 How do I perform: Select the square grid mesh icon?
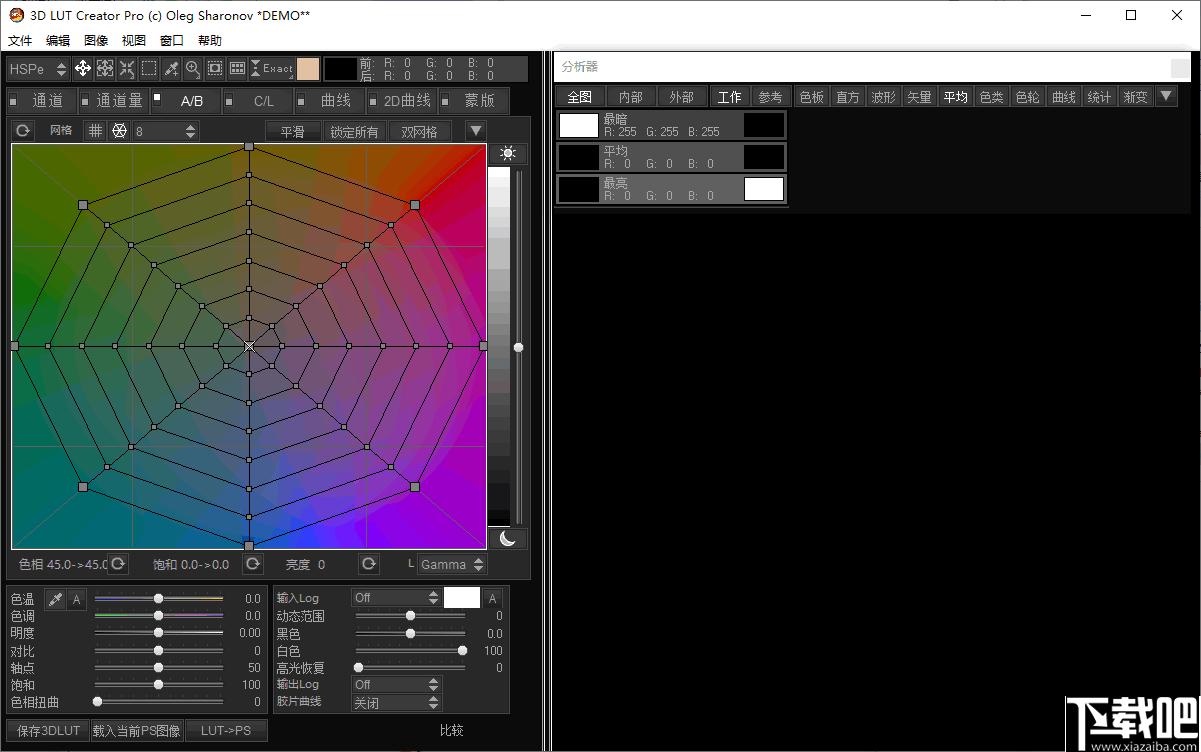pyautogui.click(x=95, y=131)
